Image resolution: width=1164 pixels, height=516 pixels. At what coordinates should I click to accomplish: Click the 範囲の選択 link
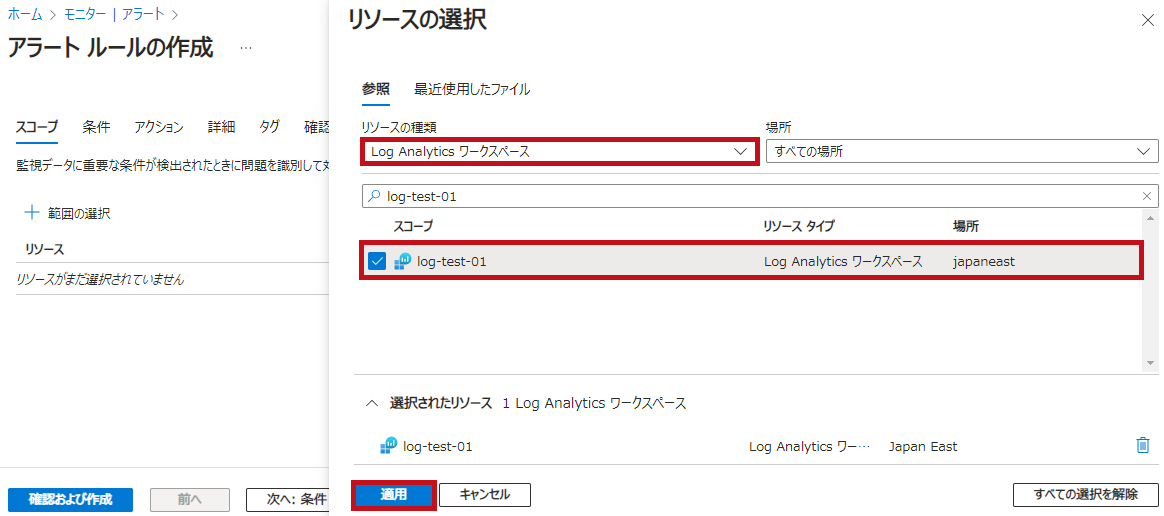click(79, 213)
